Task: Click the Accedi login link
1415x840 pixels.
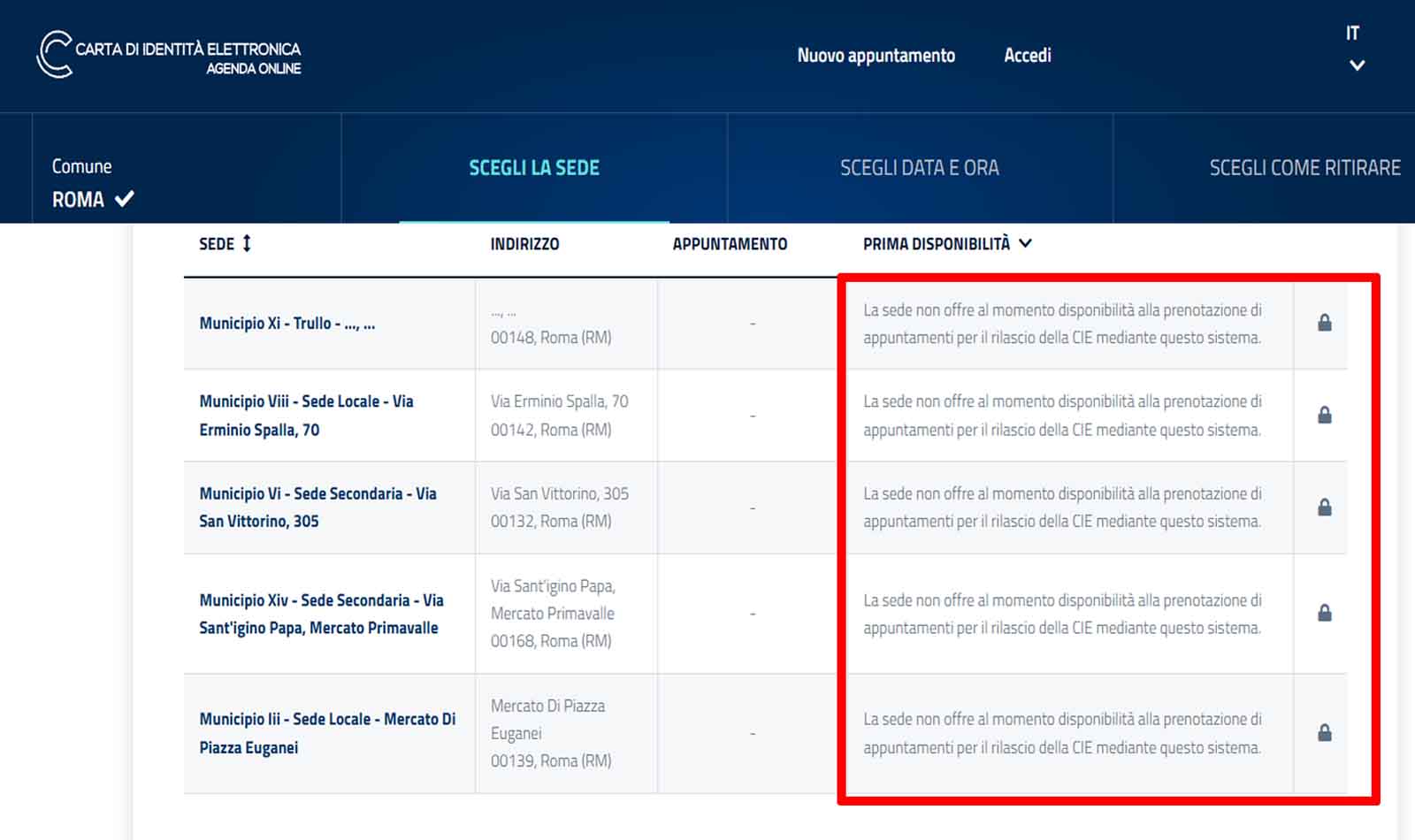Action: pos(1027,55)
